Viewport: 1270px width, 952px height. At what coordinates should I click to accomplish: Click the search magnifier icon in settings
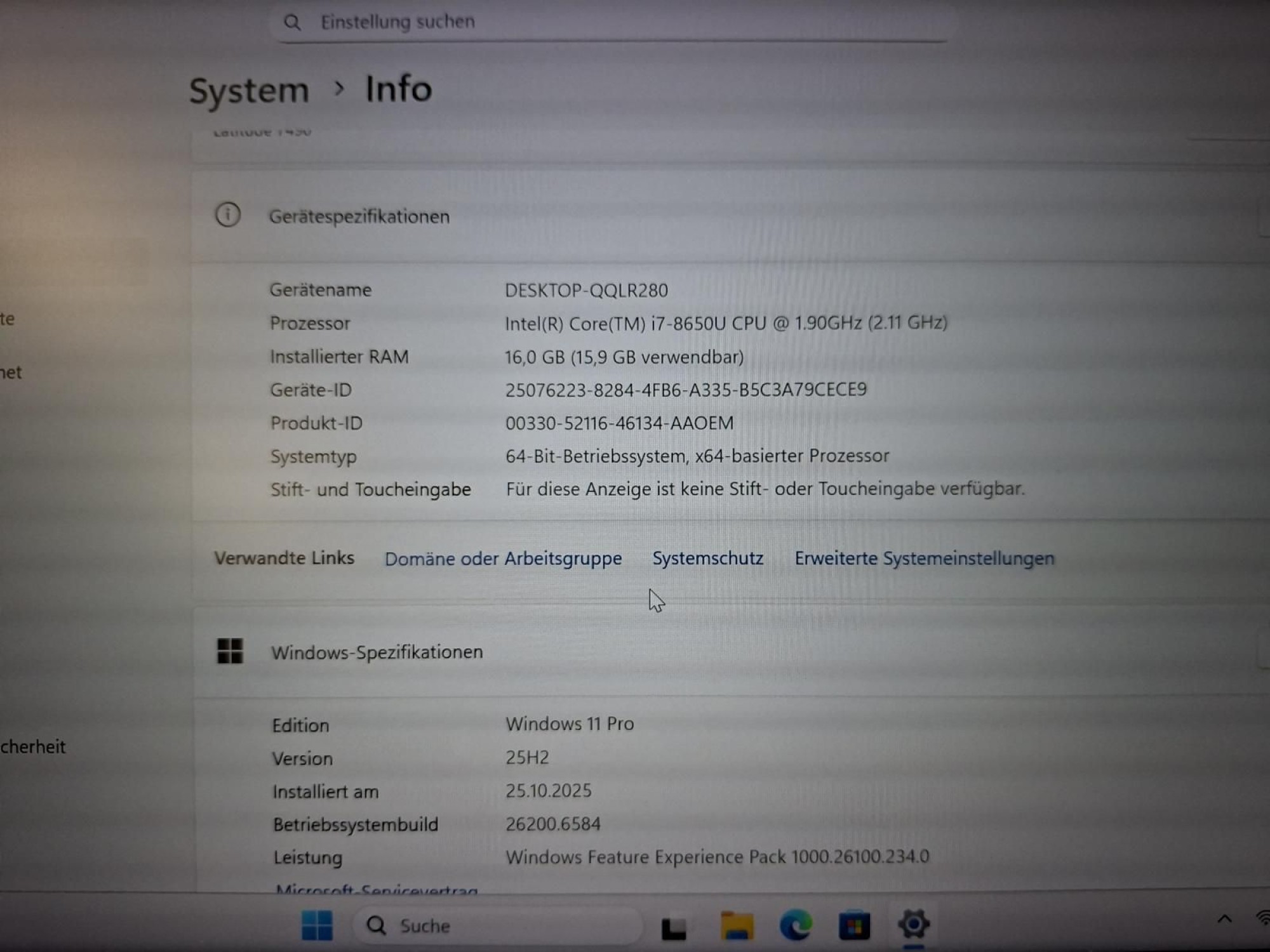tap(292, 23)
